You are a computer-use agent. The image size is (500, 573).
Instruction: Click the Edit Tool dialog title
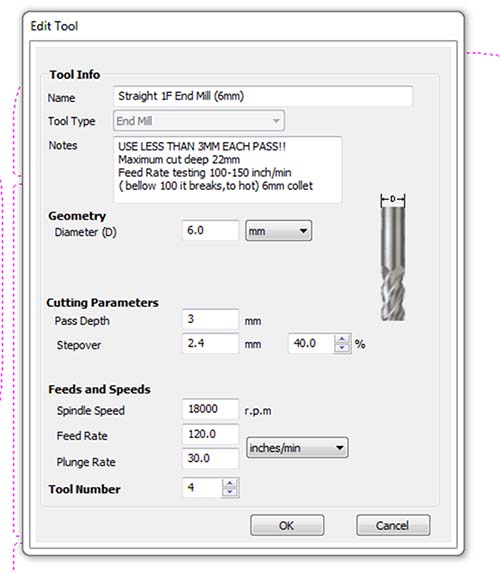point(54,26)
